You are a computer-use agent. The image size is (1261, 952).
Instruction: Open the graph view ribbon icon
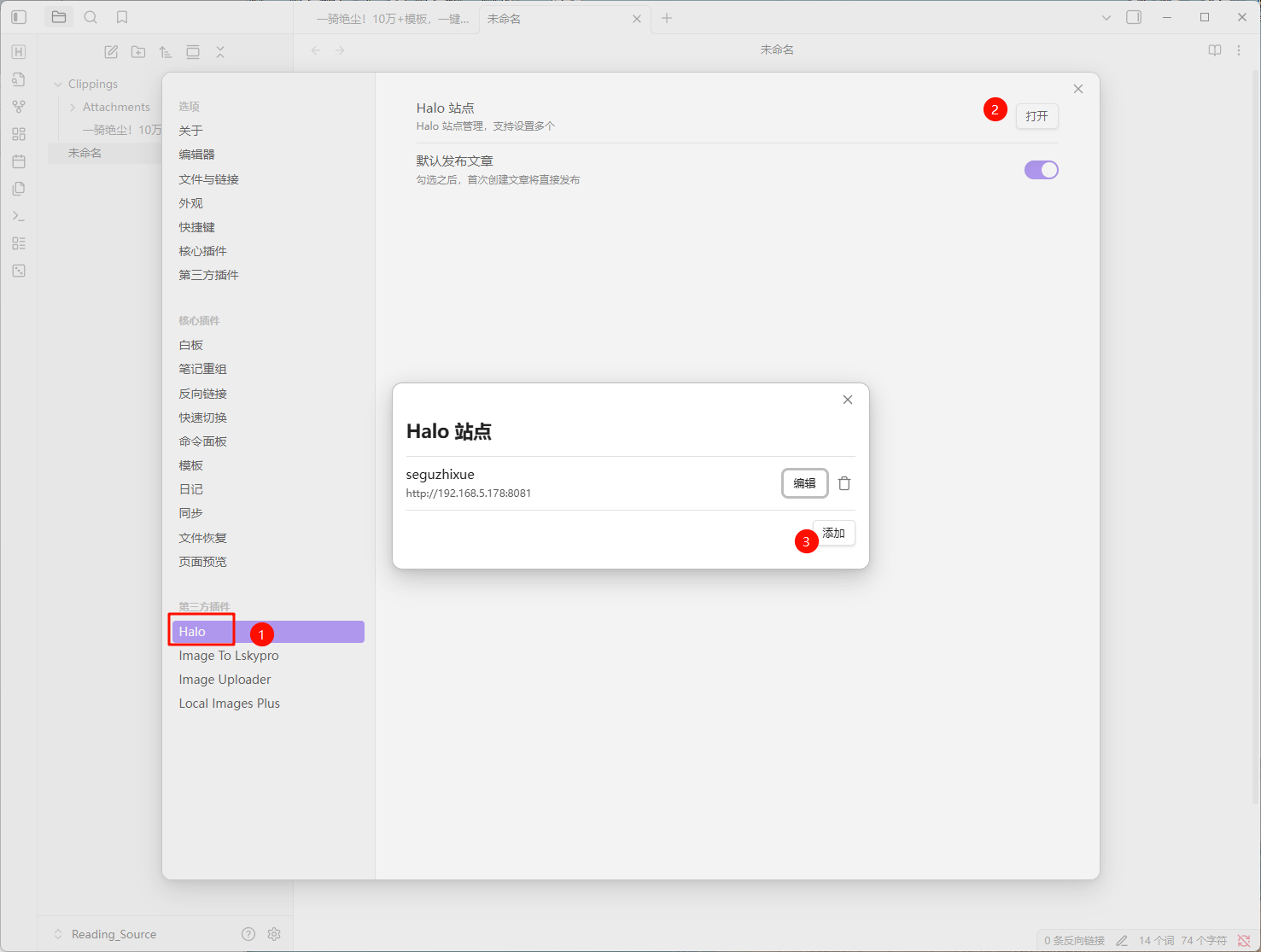click(x=19, y=107)
